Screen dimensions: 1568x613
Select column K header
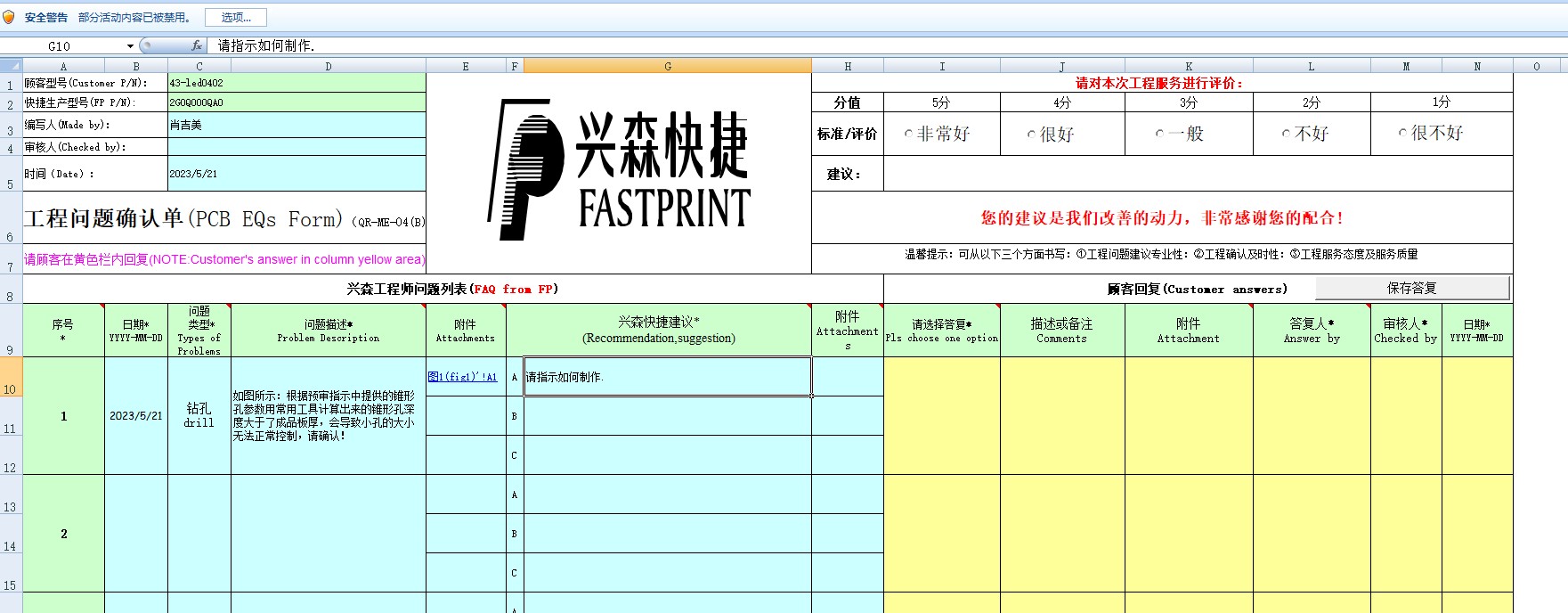pos(1189,66)
